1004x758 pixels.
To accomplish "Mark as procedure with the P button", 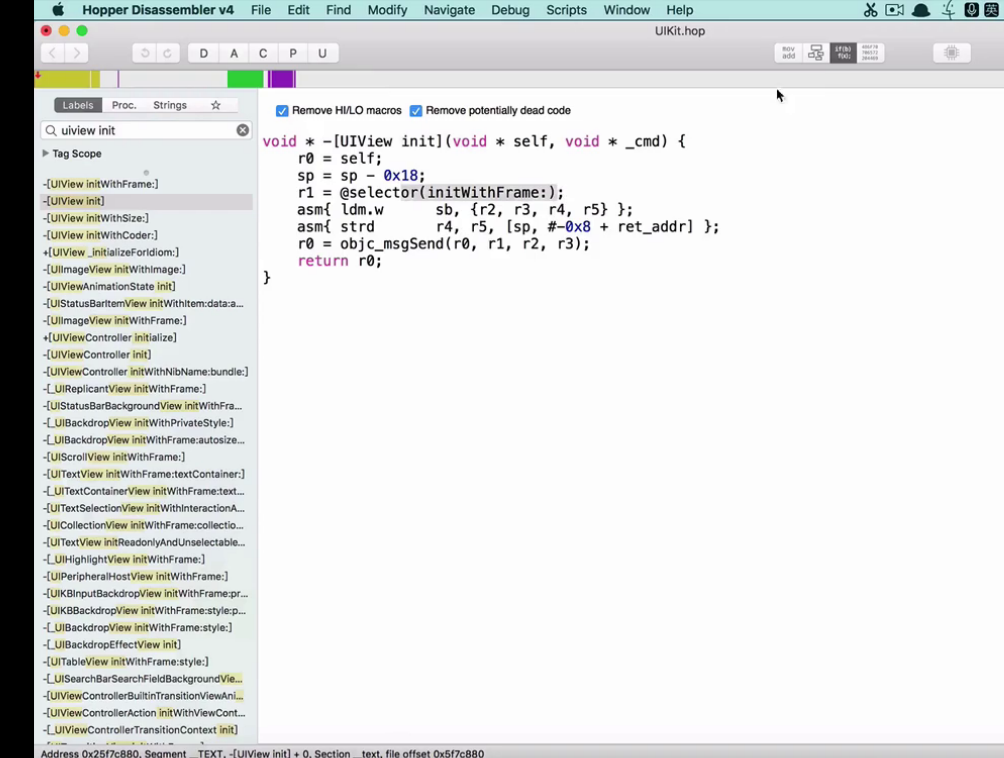I will click(x=293, y=53).
